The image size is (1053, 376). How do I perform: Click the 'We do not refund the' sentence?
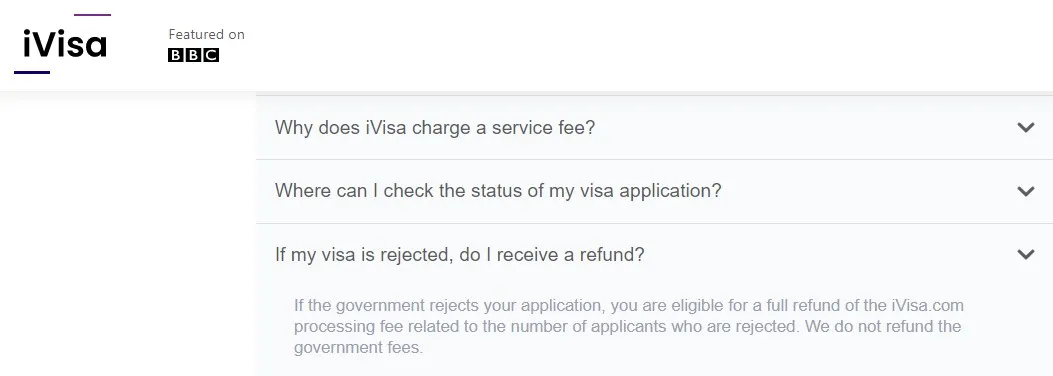(x=882, y=326)
